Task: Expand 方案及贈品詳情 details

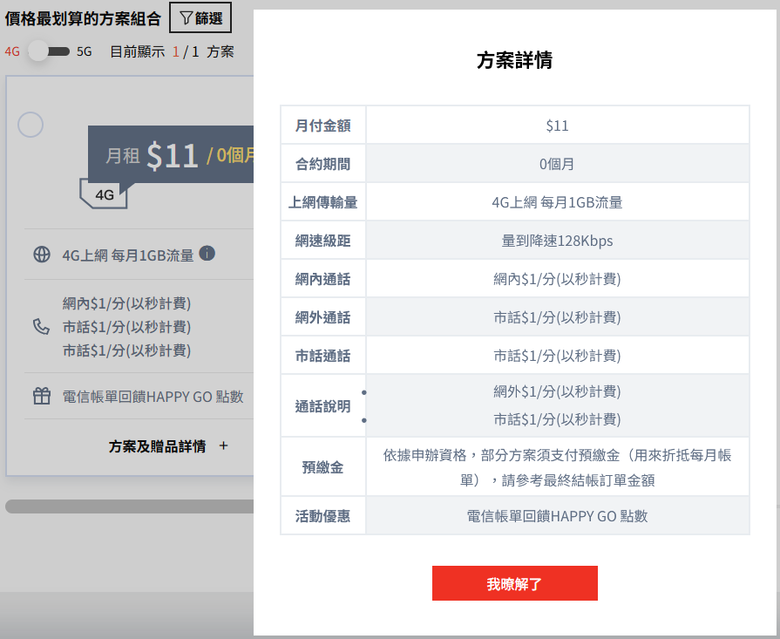Action: (x=168, y=446)
